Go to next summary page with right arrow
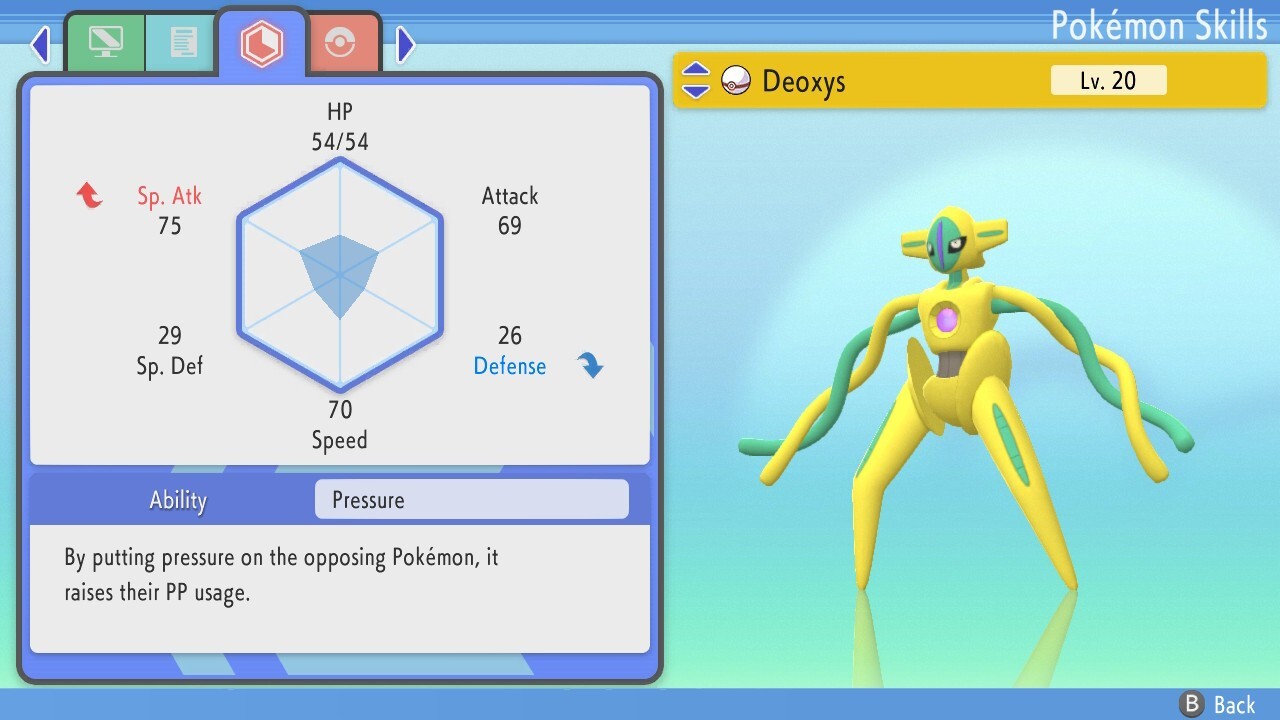The height and width of the screenshot is (720, 1280). click(x=405, y=44)
